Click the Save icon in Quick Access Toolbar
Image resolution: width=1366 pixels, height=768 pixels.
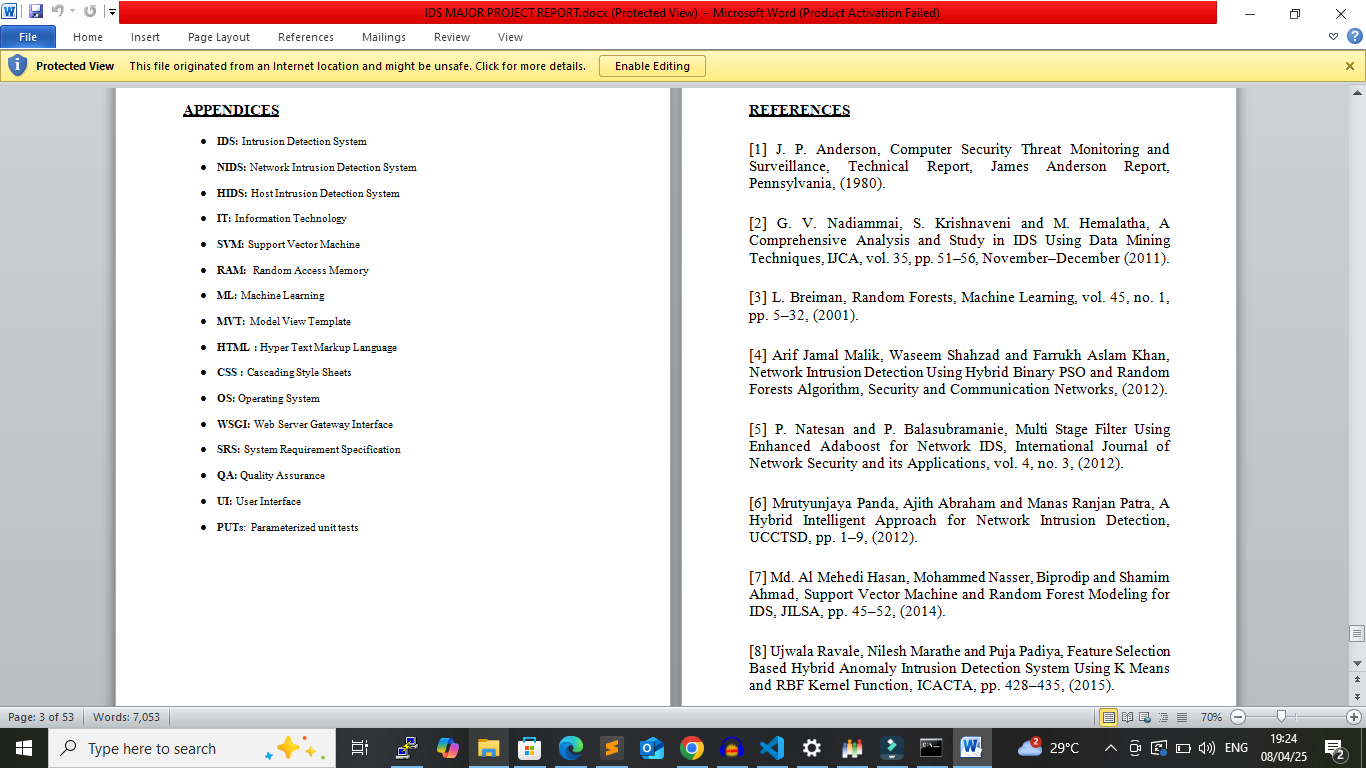(36, 13)
